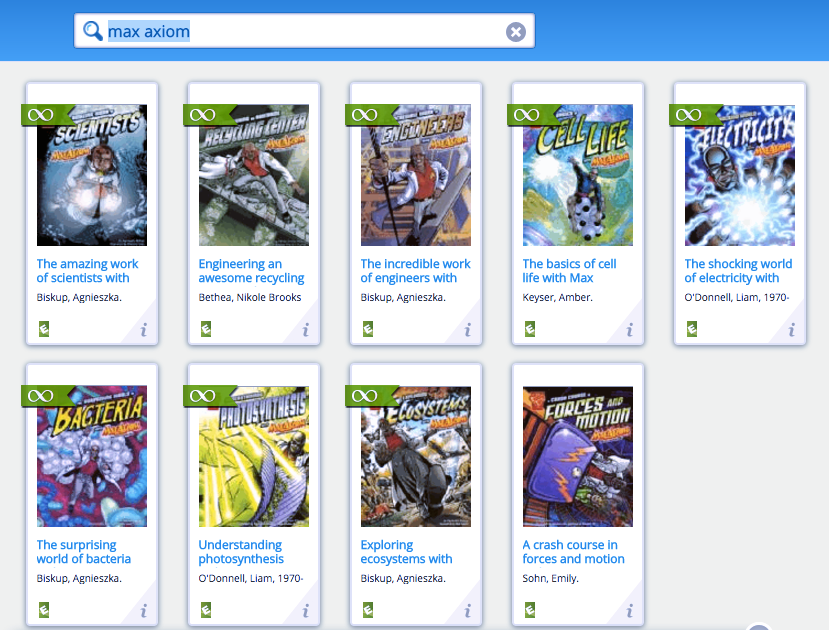This screenshot has width=829, height=630.
Task: Click the infinity ribbon on the Ecosystems cover
Action: (x=369, y=396)
